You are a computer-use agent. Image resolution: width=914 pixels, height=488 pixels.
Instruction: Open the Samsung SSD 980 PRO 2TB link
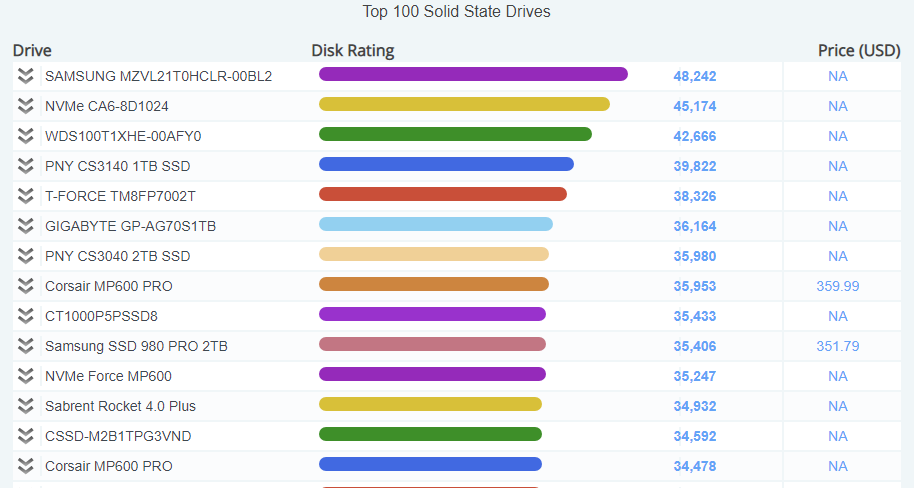click(x=136, y=346)
